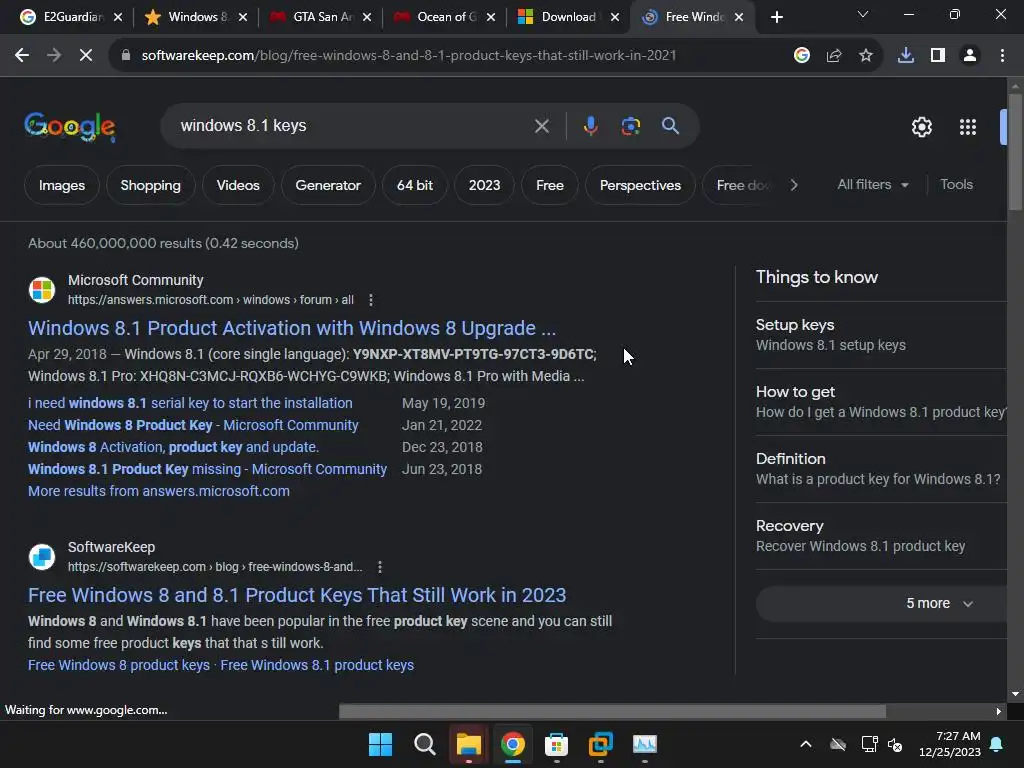The image size is (1024, 768).
Task: Open a new tab
Action: click(x=776, y=17)
